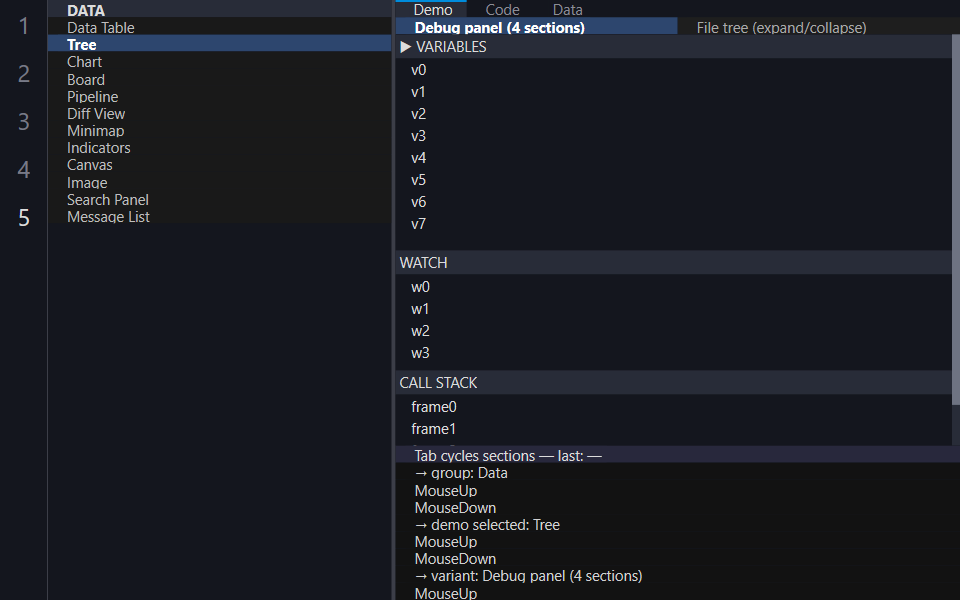960x600 pixels.
Task: Select variable v3 in VARIABLES
Action: coord(673,136)
